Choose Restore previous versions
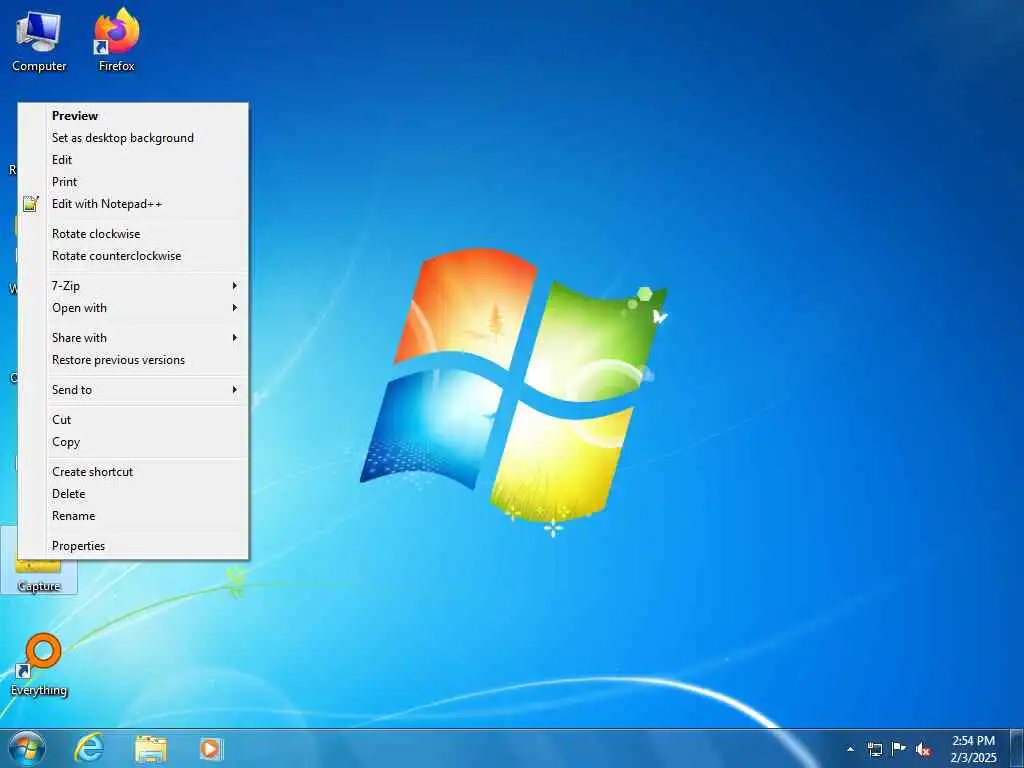The width and height of the screenshot is (1024, 768). 133,360
